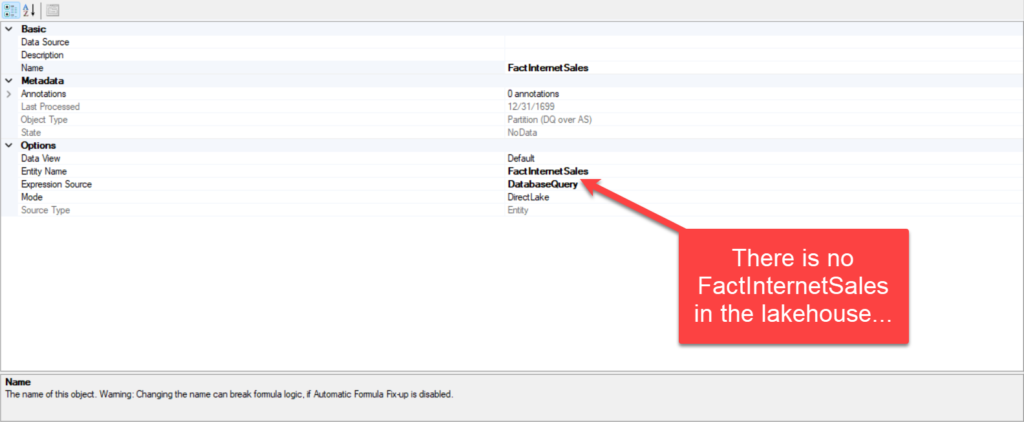
Task: Select the Data Source property row
Action: [512, 42]
